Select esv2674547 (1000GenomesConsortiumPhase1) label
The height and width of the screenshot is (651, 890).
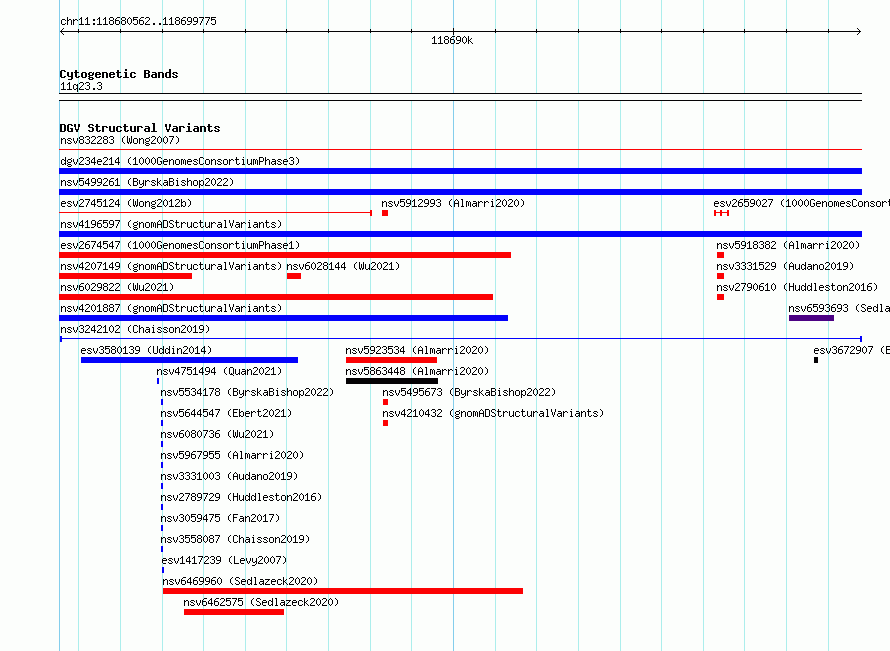(x=180, y=245)
